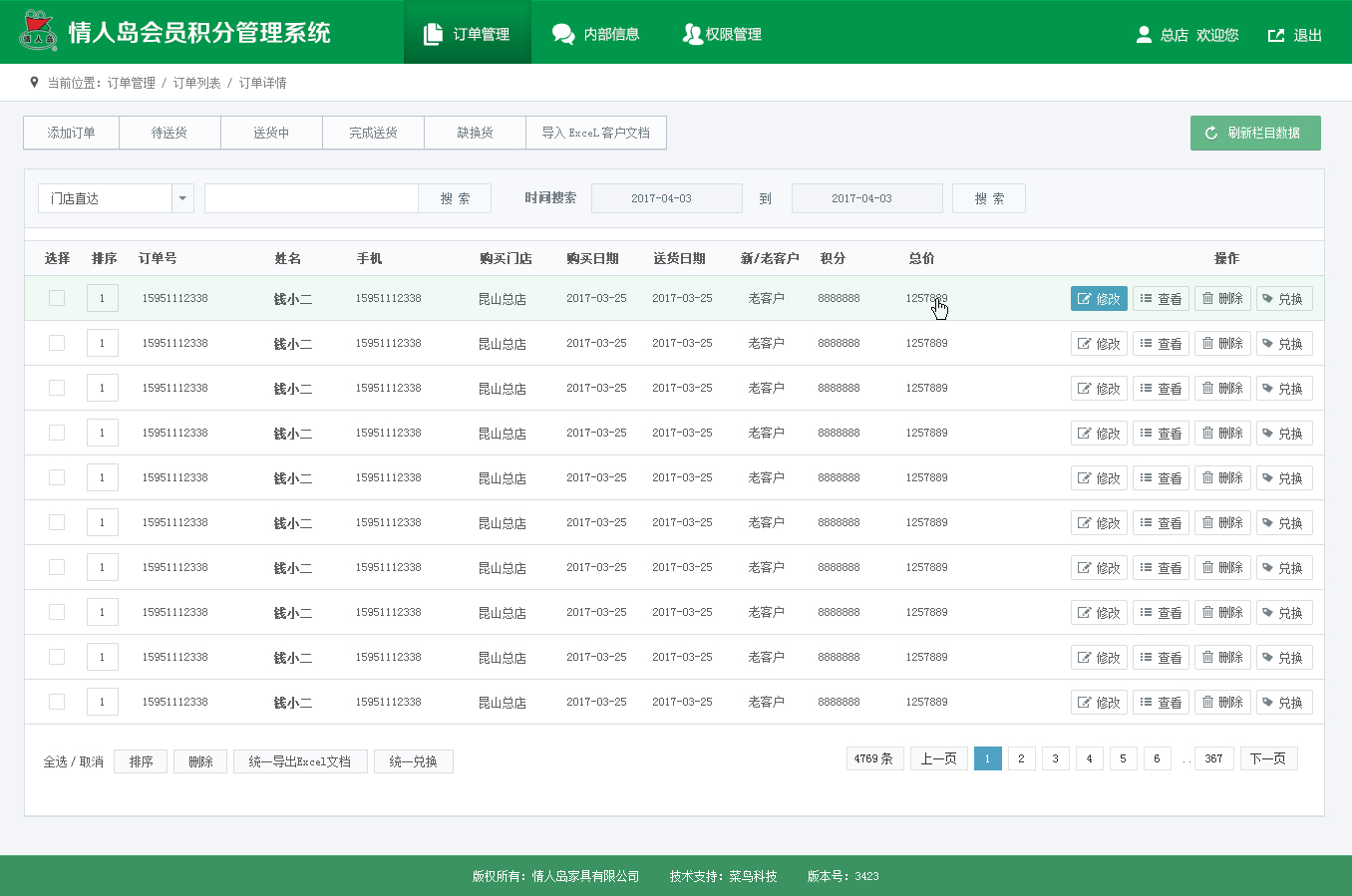Screen dimensions: 1352x896
Task: Tick the checkbox in the seventh table row
Action: (x=57, y=567)
